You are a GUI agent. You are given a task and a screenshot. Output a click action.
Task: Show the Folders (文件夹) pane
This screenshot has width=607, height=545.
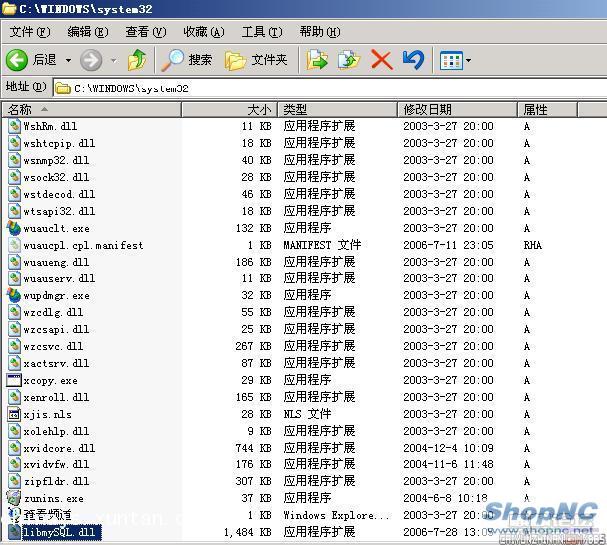256,60
